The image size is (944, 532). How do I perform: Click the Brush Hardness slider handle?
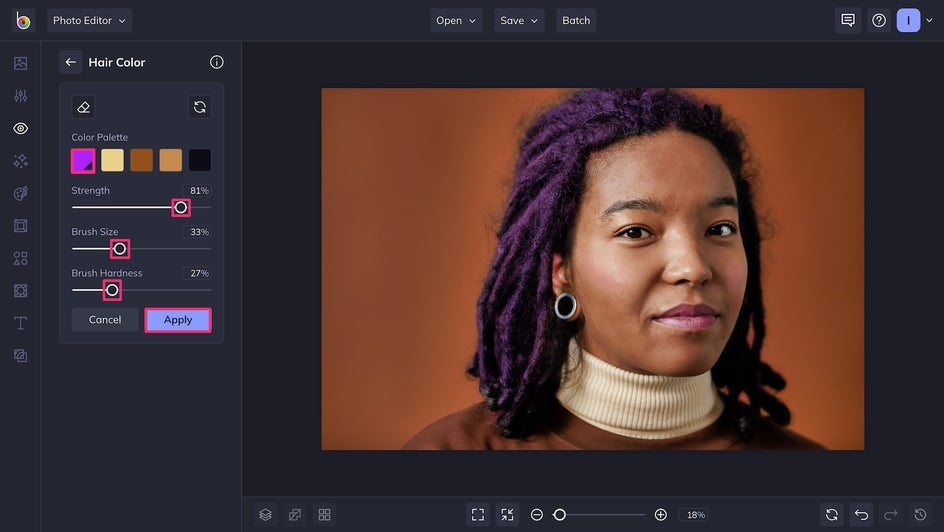click(112, 290)
